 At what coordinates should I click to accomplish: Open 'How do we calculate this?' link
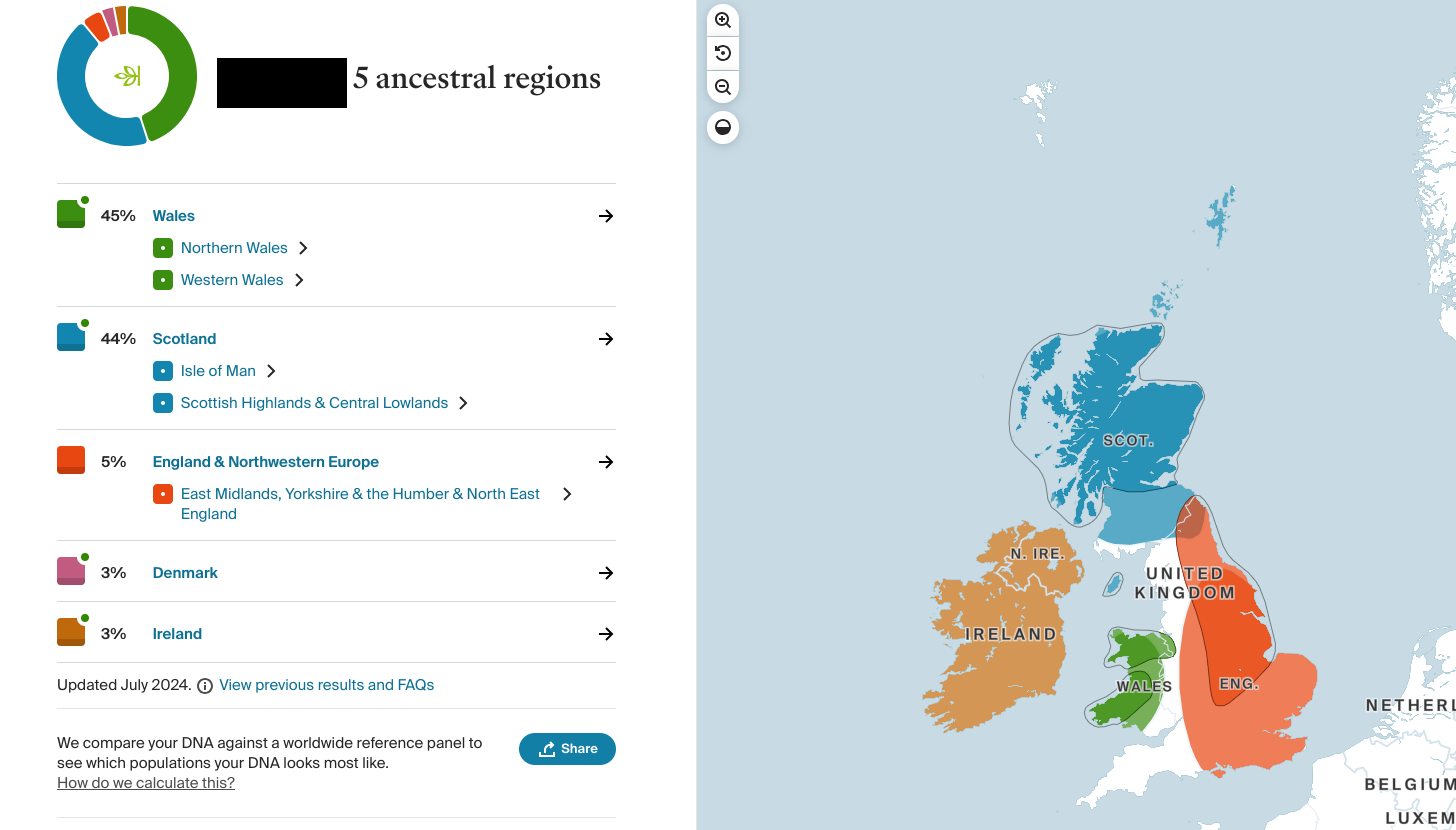[x=146, y=783]
